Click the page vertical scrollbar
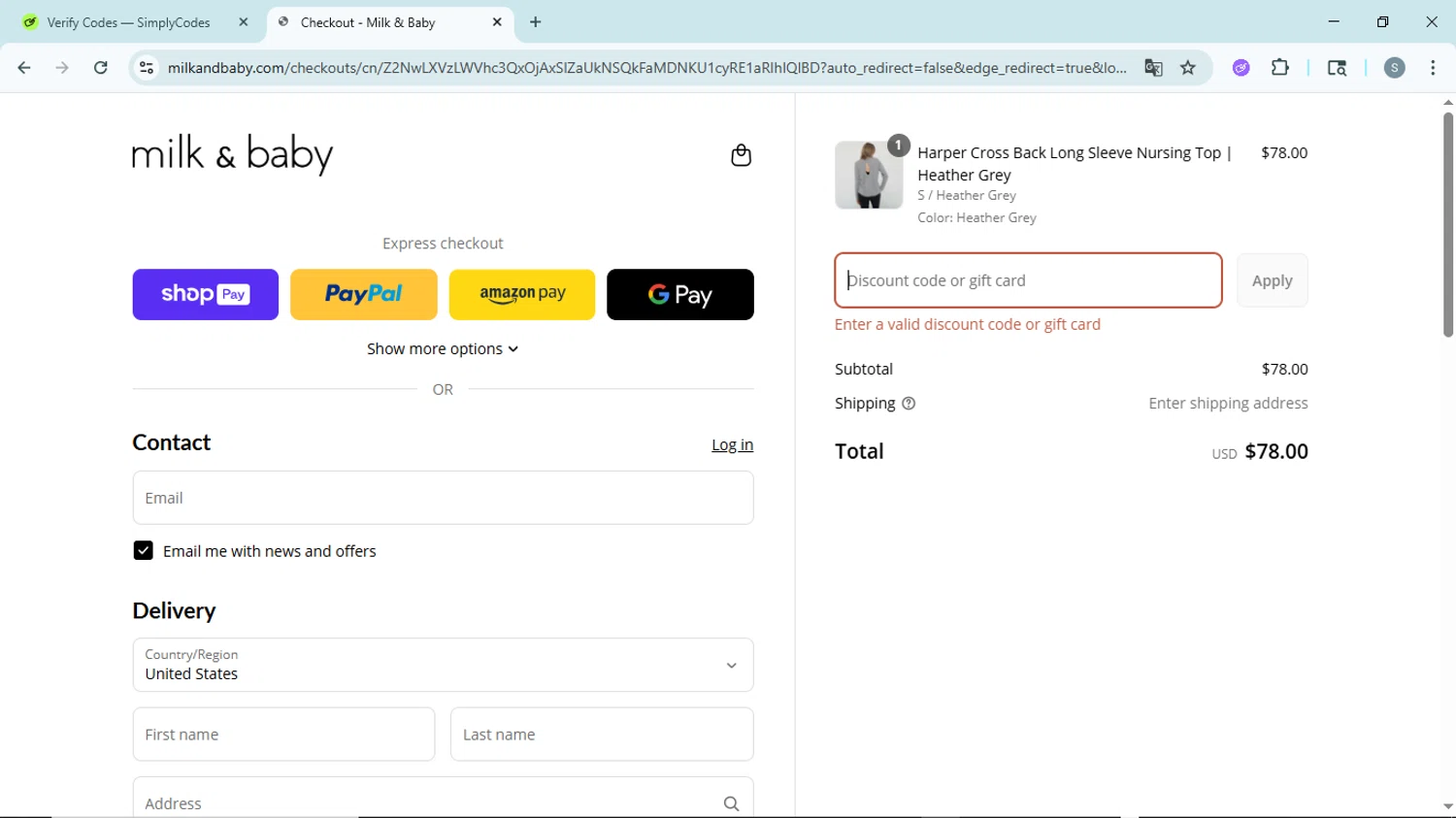The height and width of the screenshot is (818, 1456). [x=1448, y=225]
